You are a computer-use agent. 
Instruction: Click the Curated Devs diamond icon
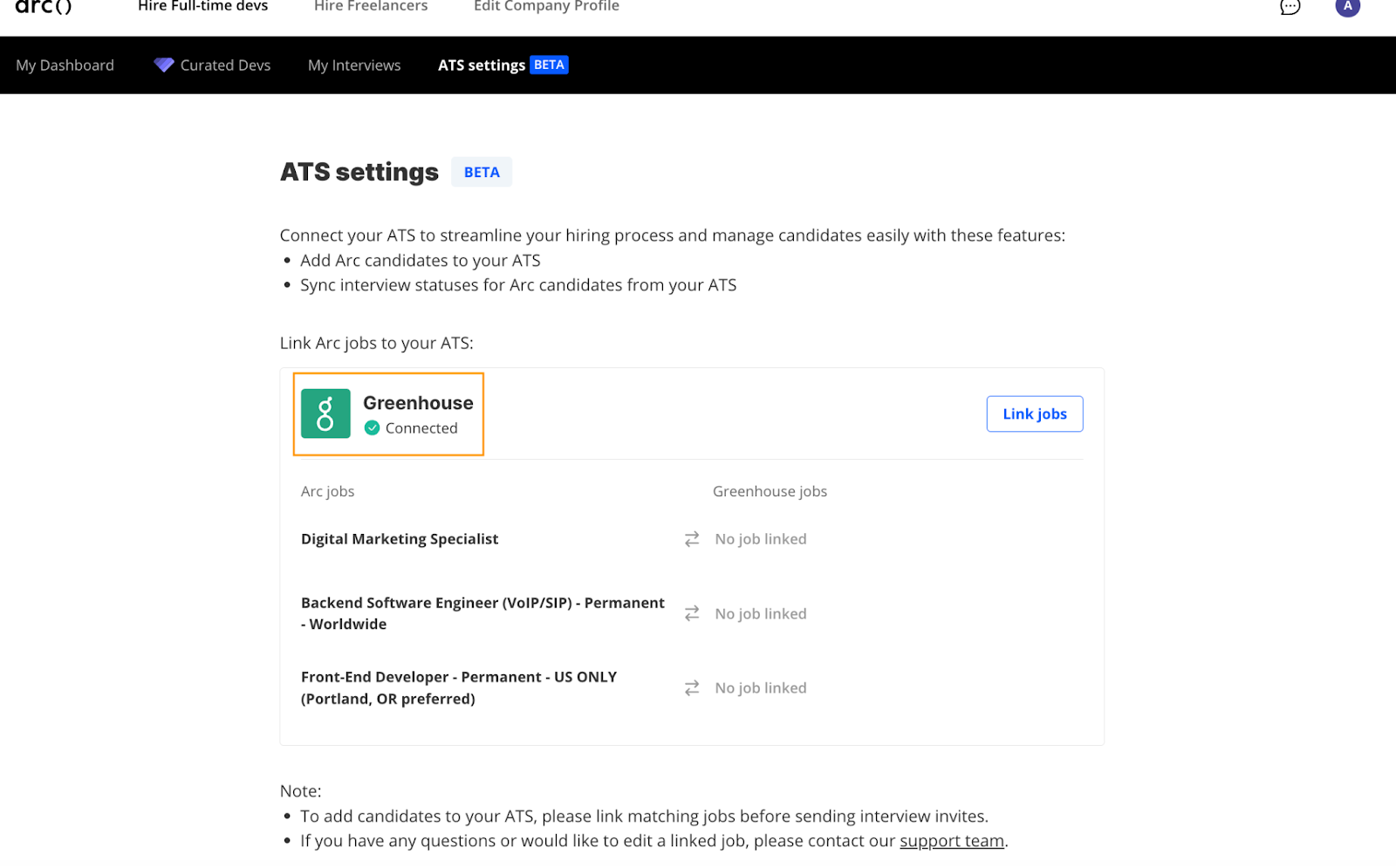164,65
